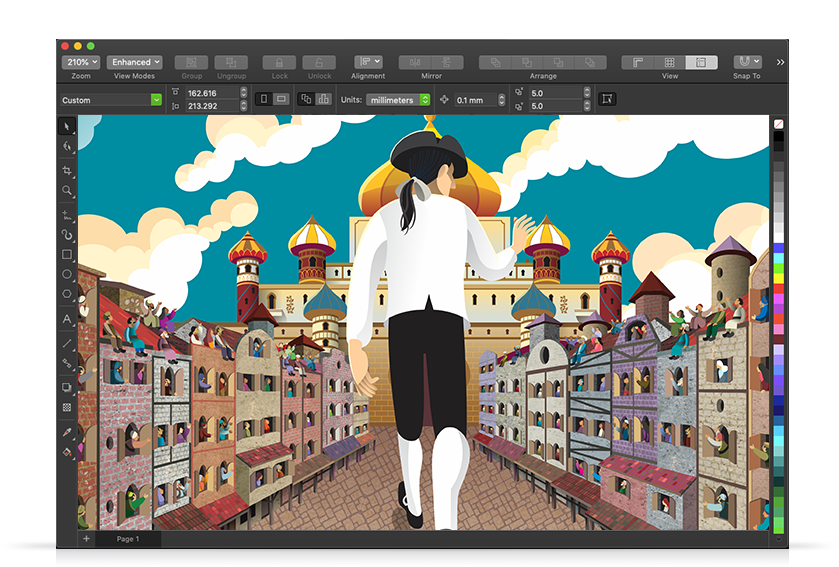Viewport: 839px width, 567px height.
Task: Select the Freehand drawing tool
Action: point(67,216)
